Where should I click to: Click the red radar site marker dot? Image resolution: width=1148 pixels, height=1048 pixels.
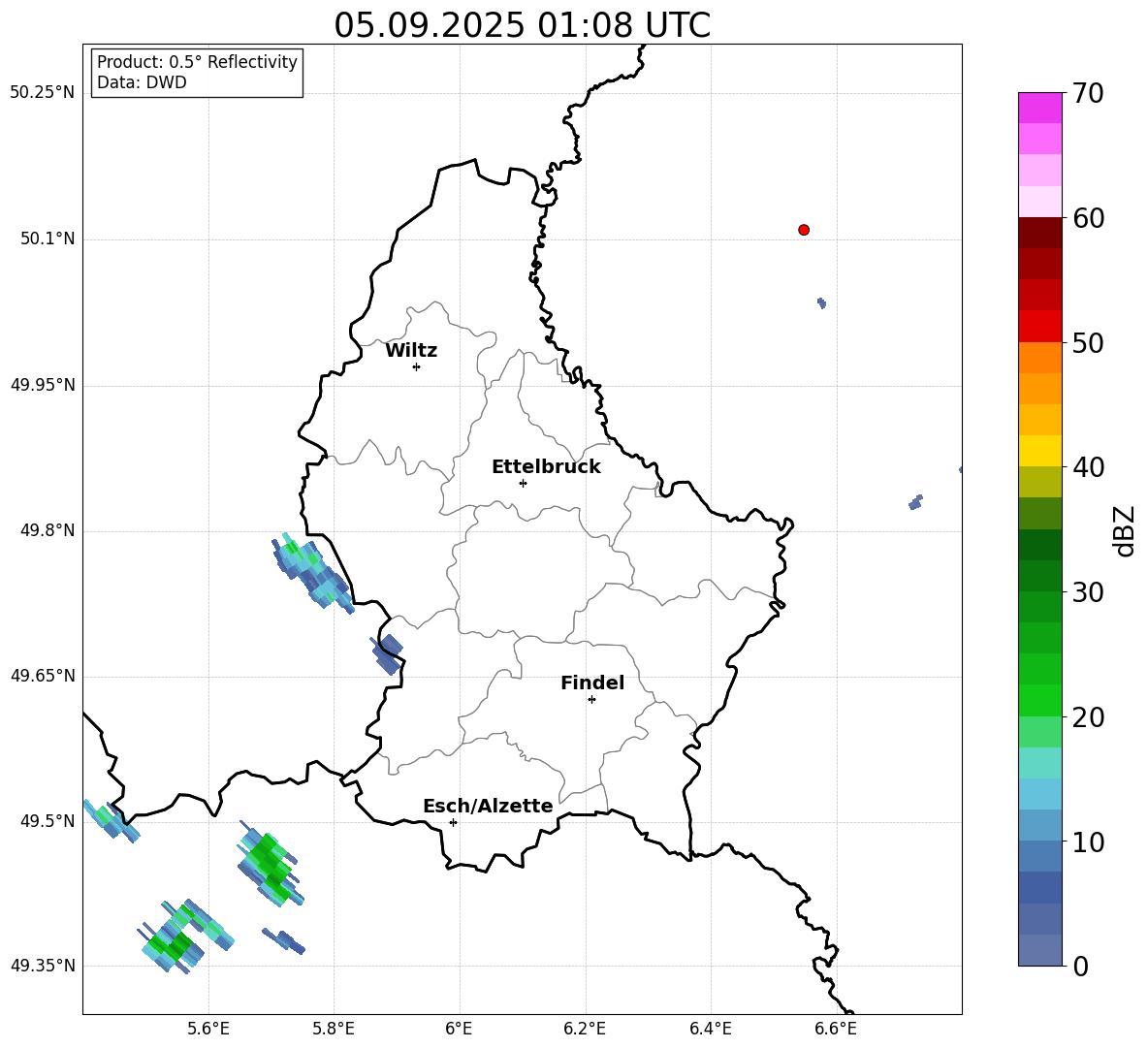click(804, 230)
